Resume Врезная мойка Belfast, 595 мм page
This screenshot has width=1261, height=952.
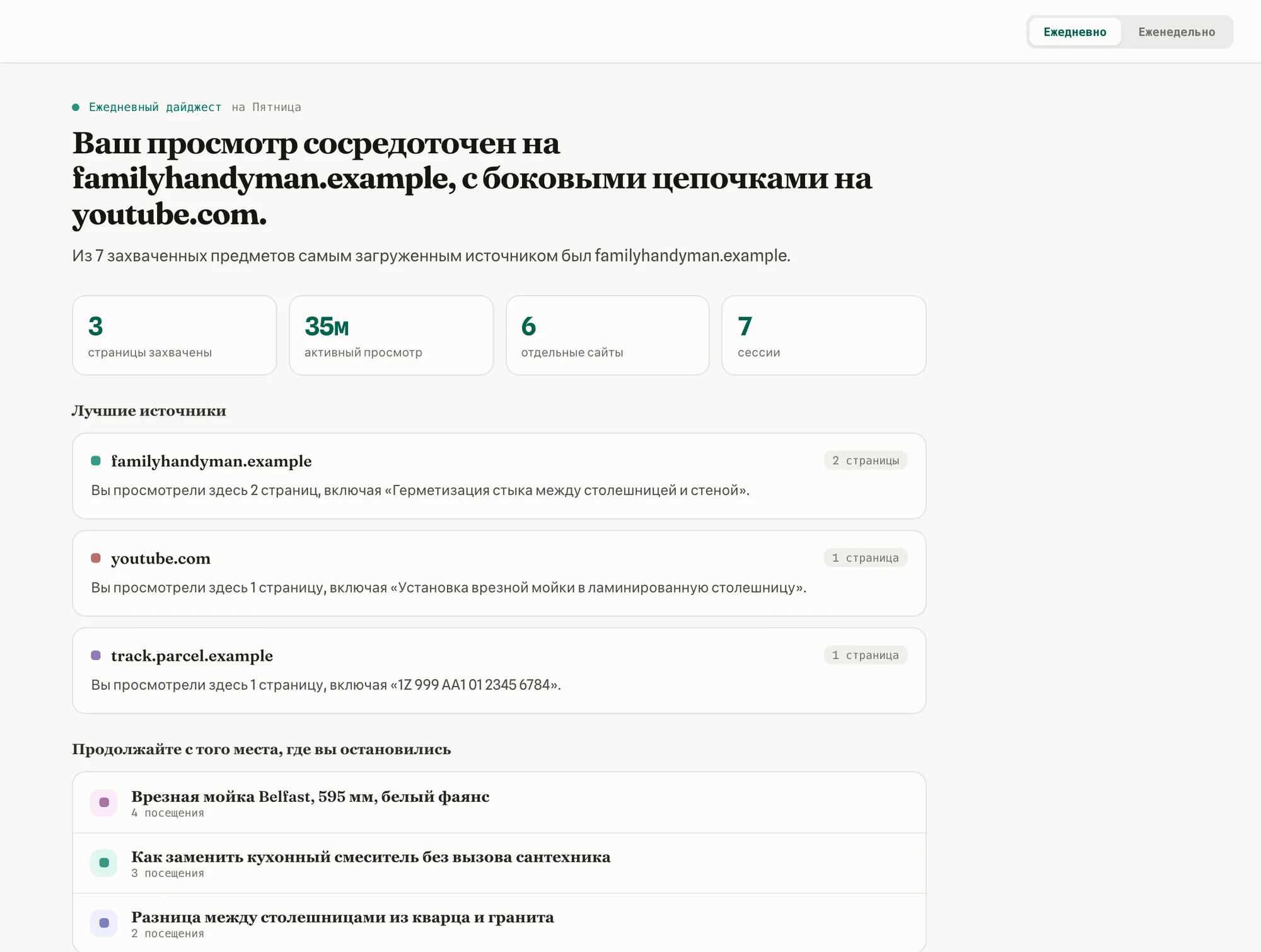pyautogui.click(x=499, y=803)
